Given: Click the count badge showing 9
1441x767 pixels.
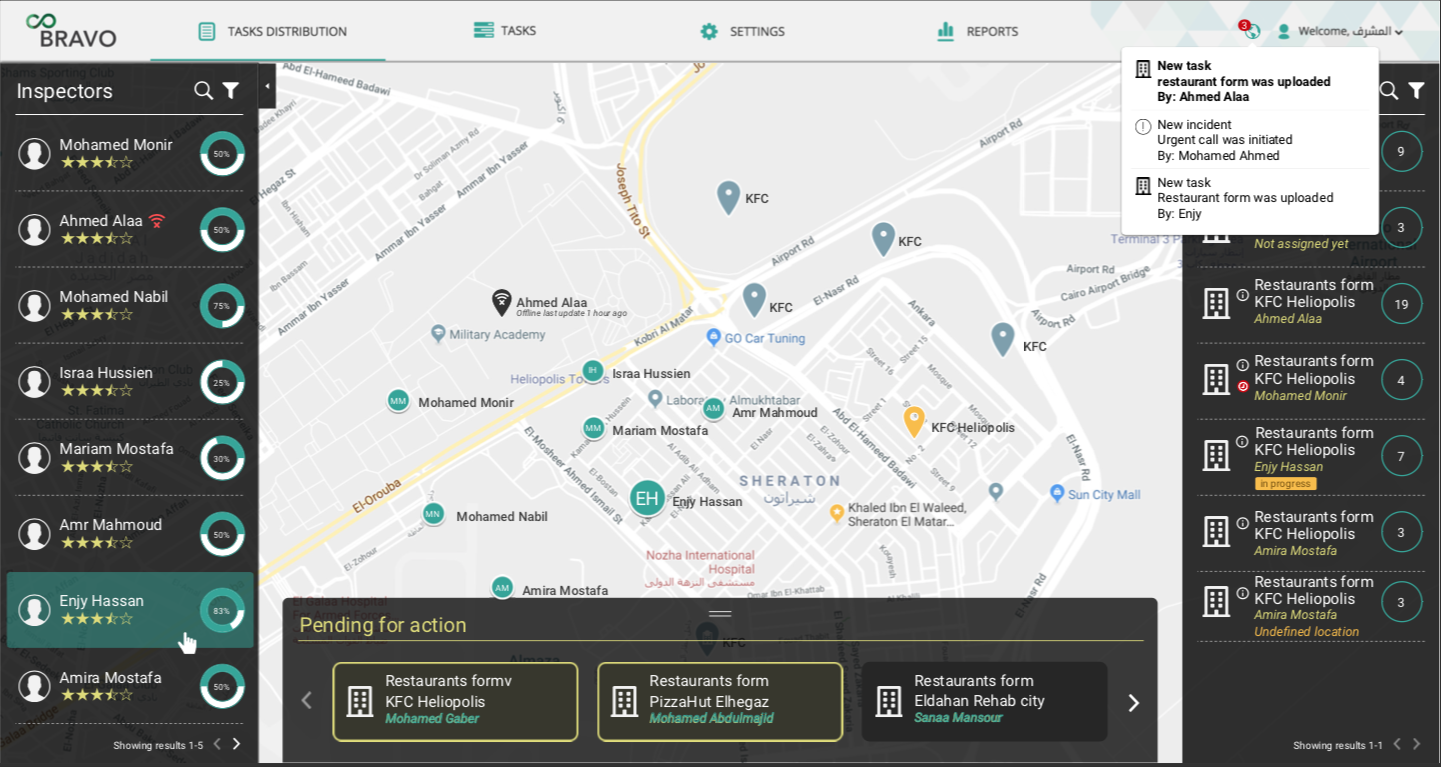Looking at the screenshot, I should pos(1402,152).
